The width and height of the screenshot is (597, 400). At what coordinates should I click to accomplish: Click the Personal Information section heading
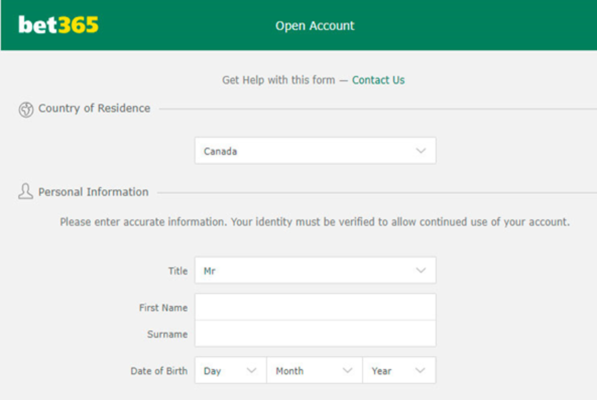(x=93, y=192)
